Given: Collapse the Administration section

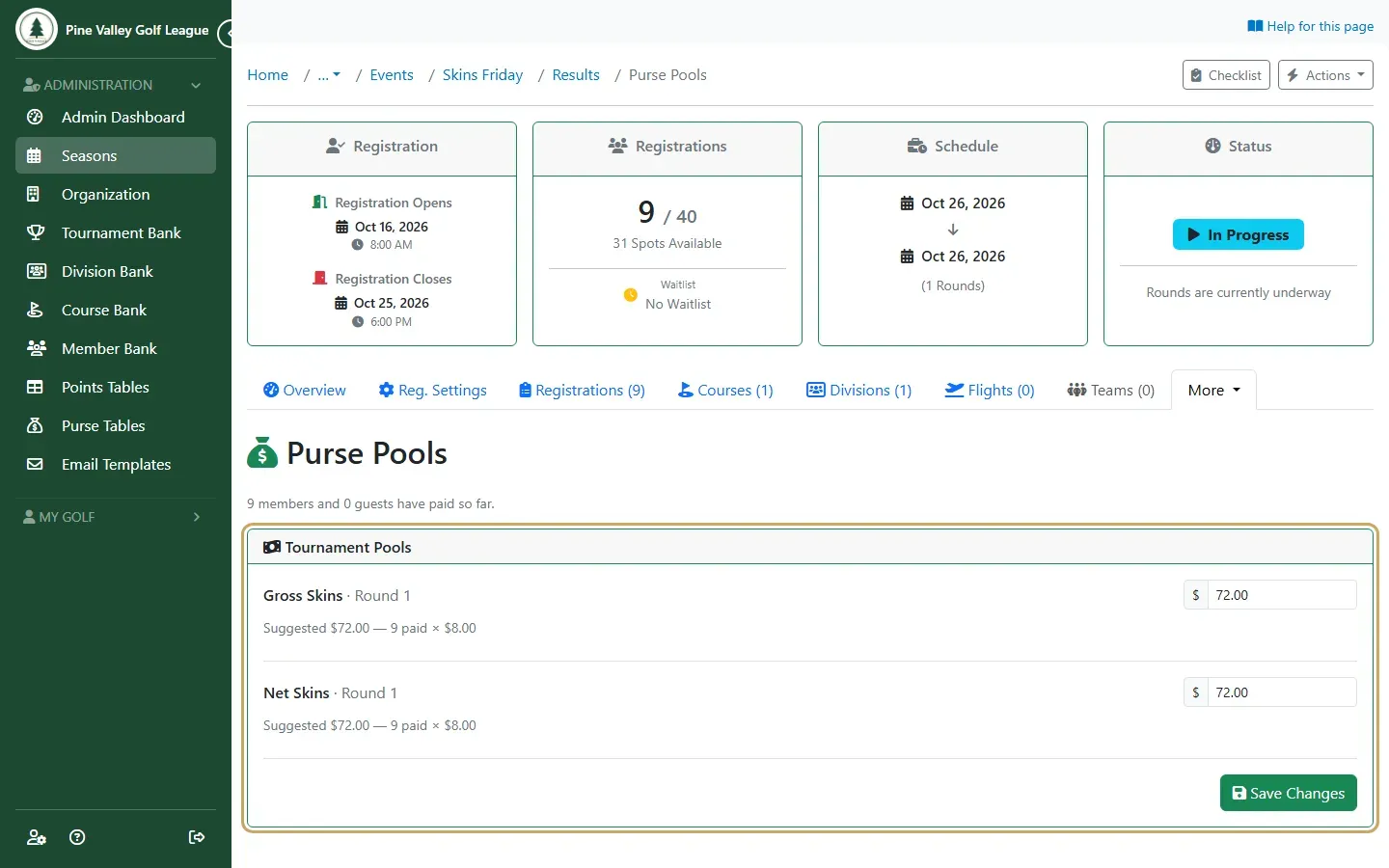Looking at the screenshot, I should pyautogui.click(x=114, y=85).
